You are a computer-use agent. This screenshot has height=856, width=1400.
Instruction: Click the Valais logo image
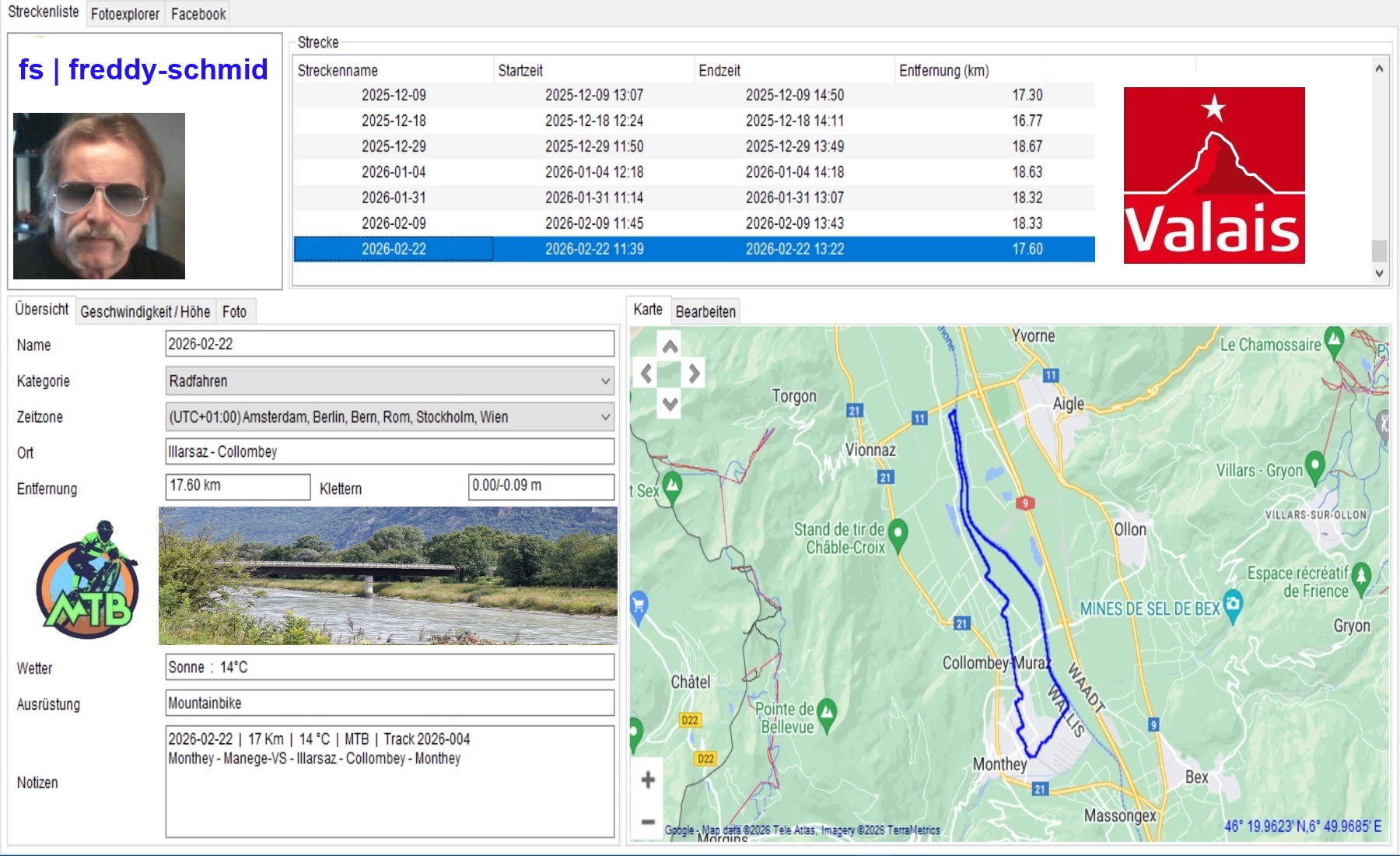pyautogui.click(x=1213, y=175)
